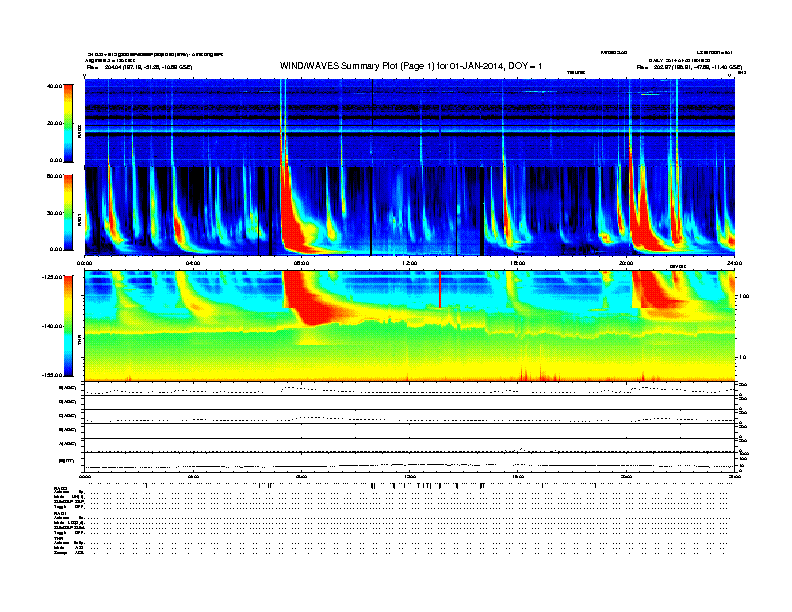Click the 10 label on TNR right axis
Image resolution: width=792 pixels, height=612 pixels.
point(742,357)
